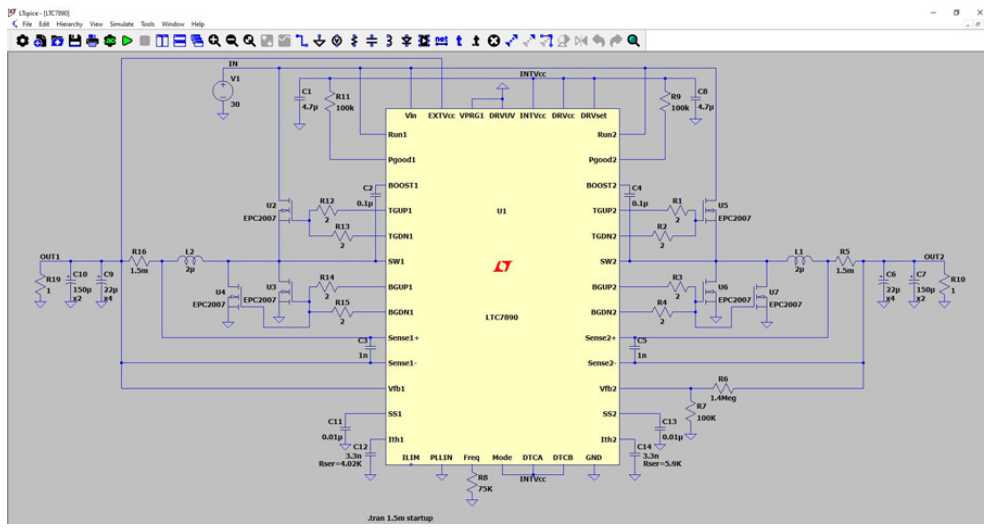This screenshot has width=994, height=531.
Task: Place an Inductor component
Action: (389, 41)
